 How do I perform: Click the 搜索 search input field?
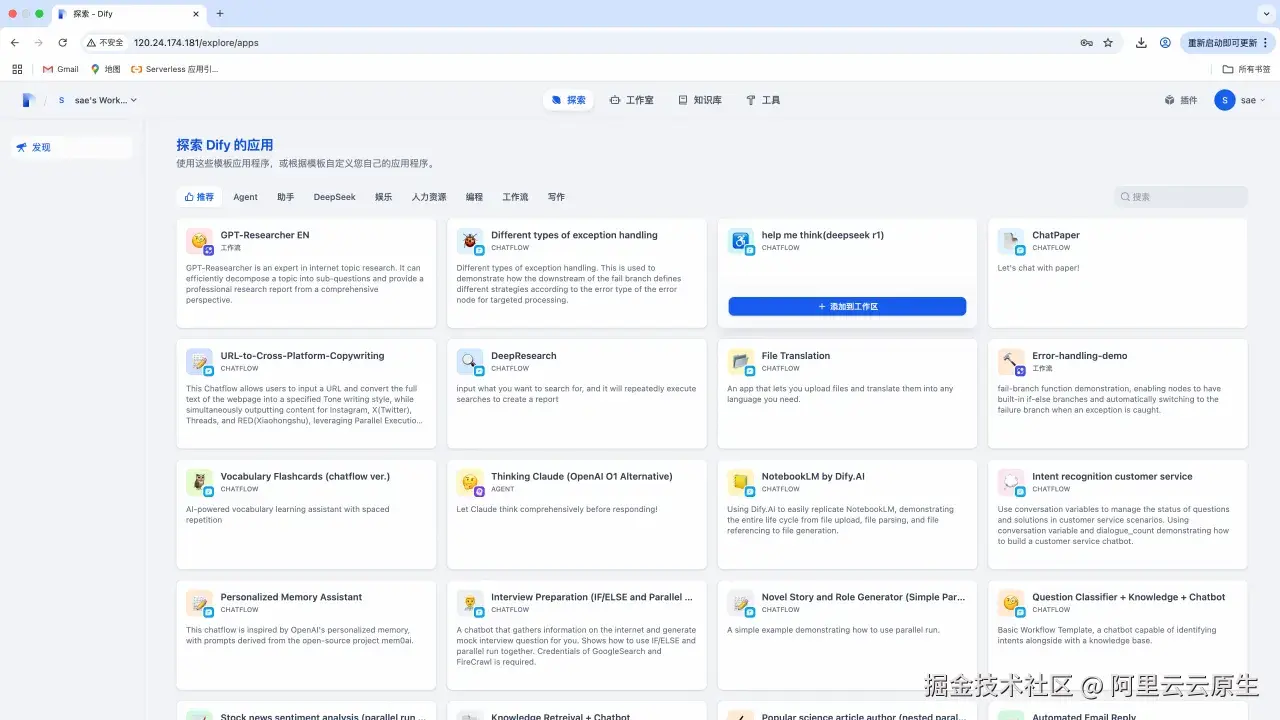coord(1181,197)
